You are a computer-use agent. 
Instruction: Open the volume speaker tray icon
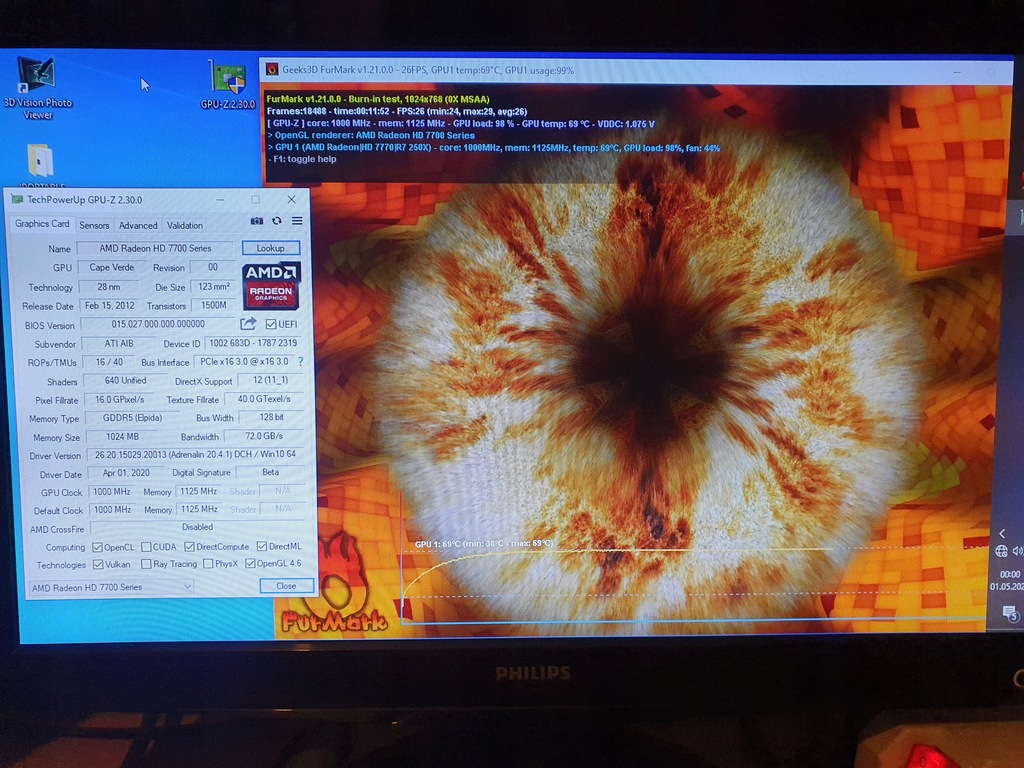click(x=1017, y=551)
